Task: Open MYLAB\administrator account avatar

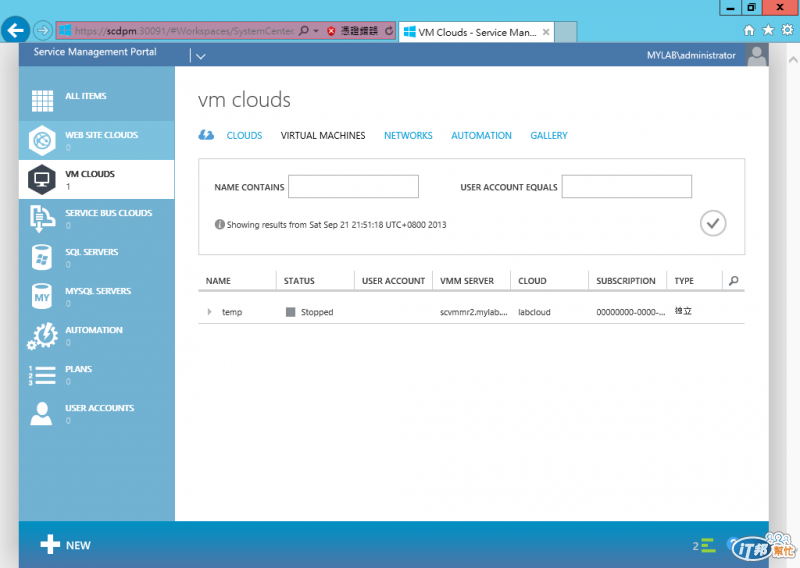Action: [757, 55]
